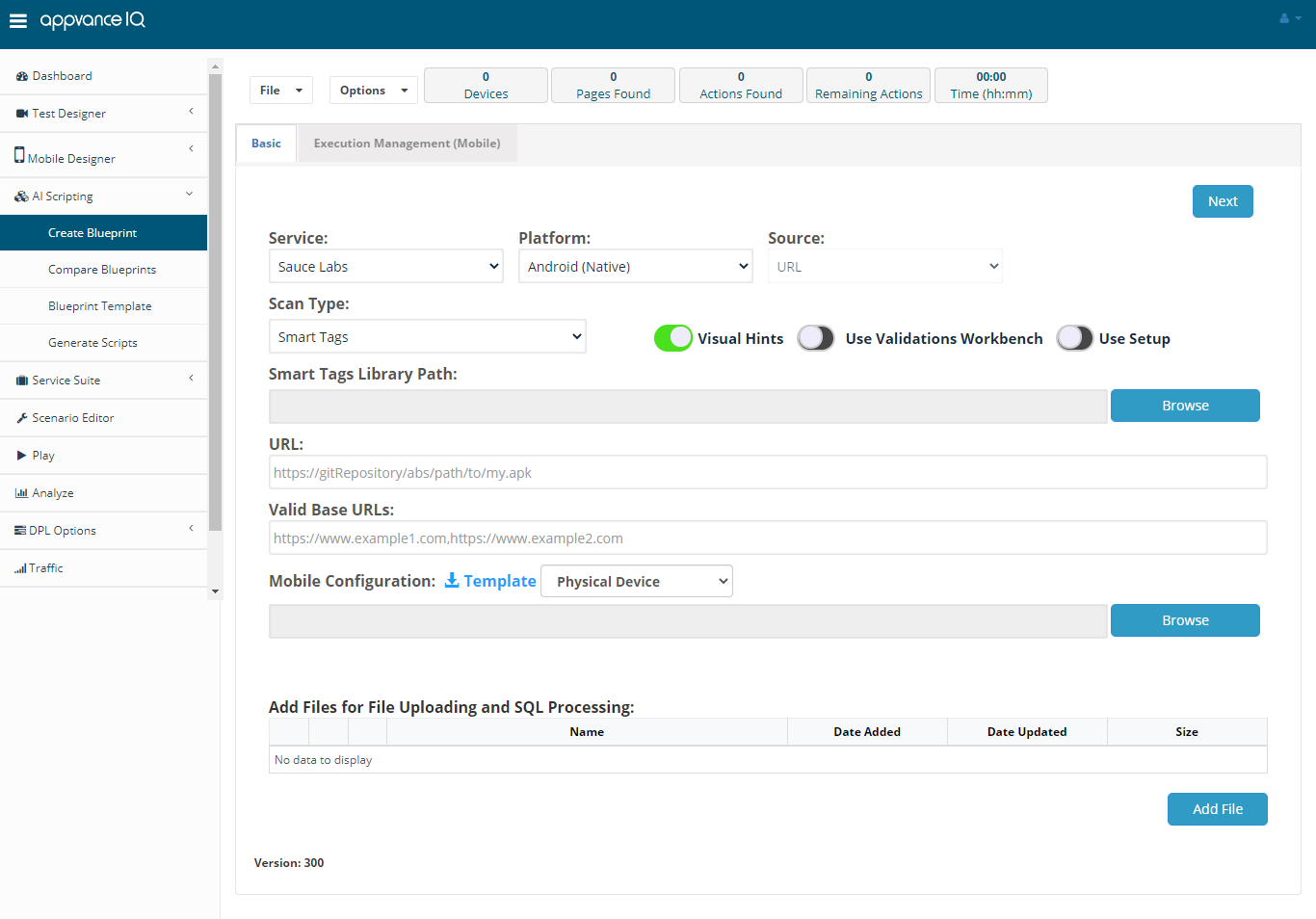The height and width of the screenshot is (919, 1316).
Task: Sort by Date Added column header
Action: click(x=867, y=732)
